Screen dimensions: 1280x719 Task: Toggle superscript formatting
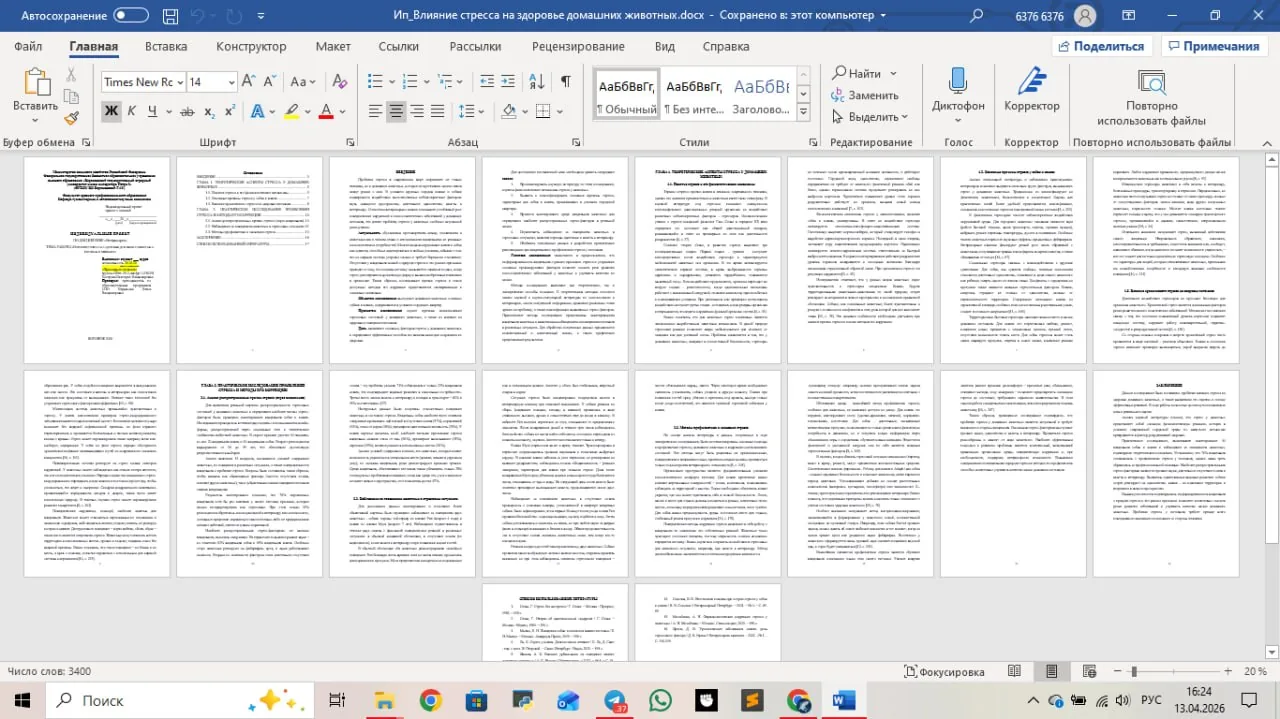(x=230, y=111)
